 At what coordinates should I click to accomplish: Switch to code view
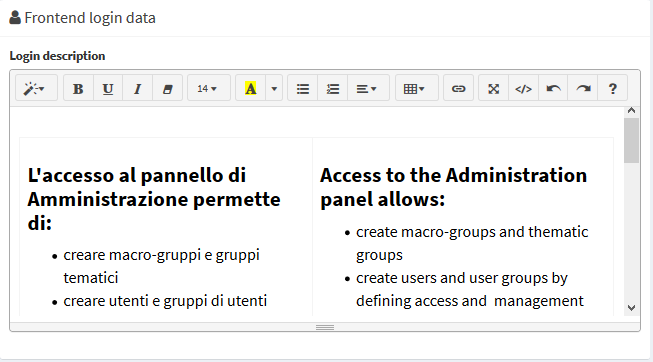(523, 88)
